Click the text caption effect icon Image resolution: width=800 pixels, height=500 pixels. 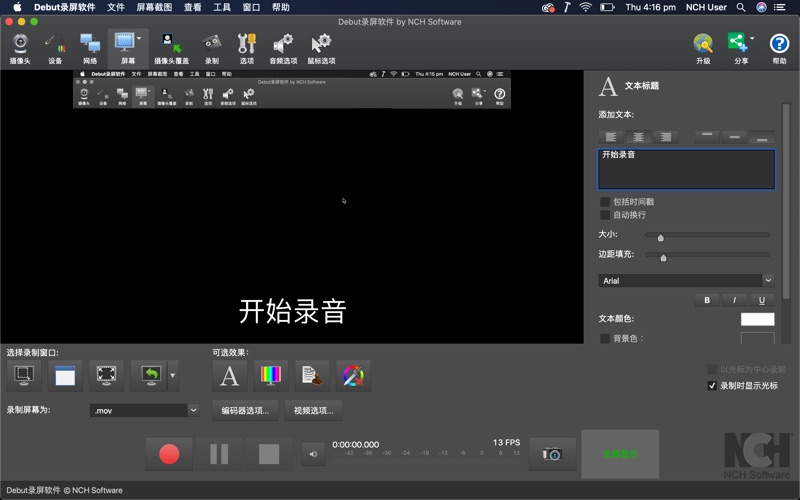tap(229, 375)
